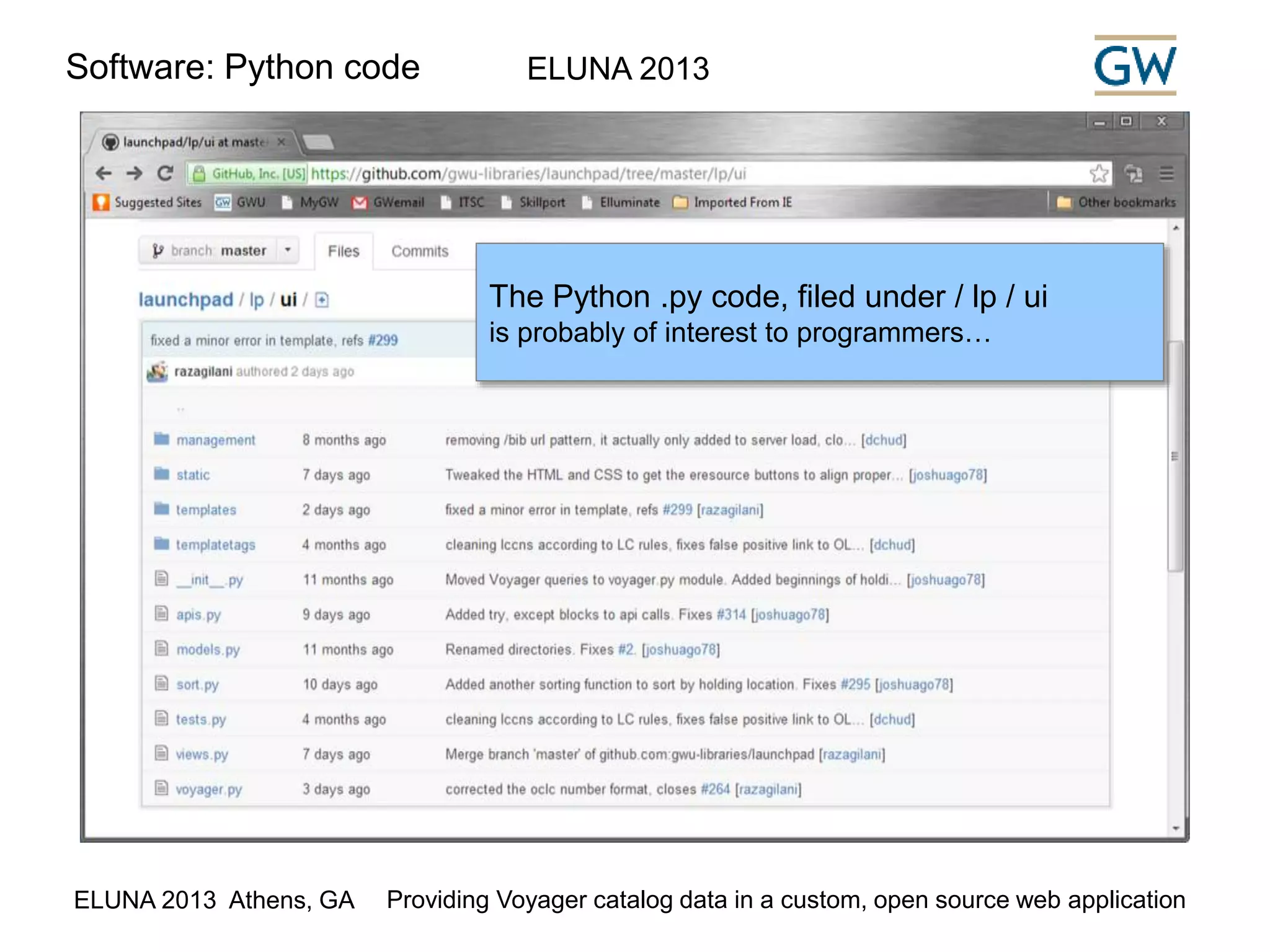Open issue #314 in the apis.py row

(x=731, y=614)
